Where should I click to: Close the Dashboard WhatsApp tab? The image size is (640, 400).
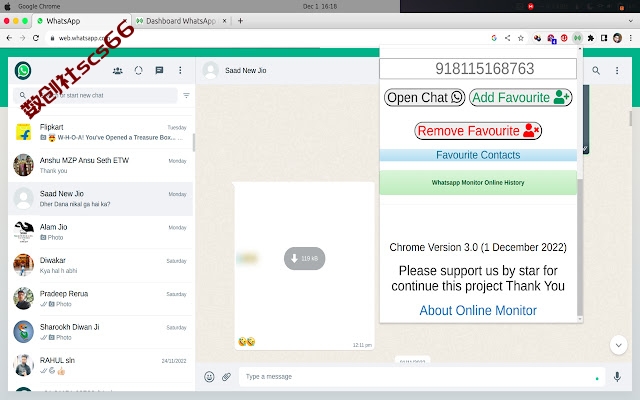[224, 21]
